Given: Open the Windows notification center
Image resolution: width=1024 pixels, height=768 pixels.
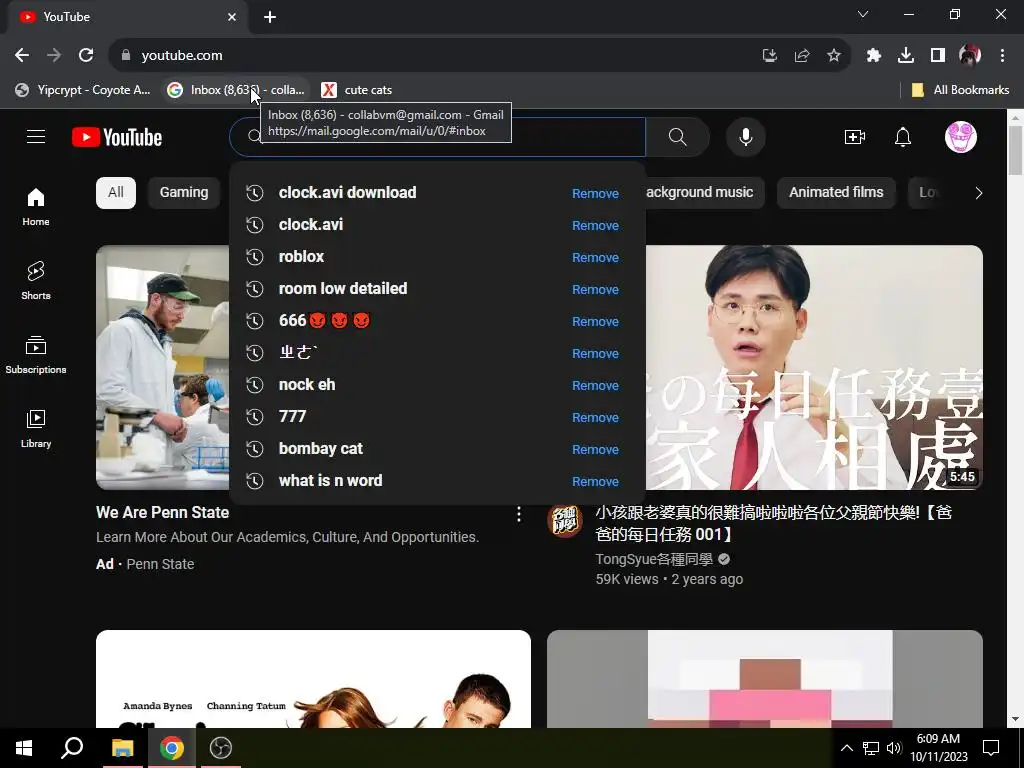Looking at the screenshot, I should [x=991, y=748].
